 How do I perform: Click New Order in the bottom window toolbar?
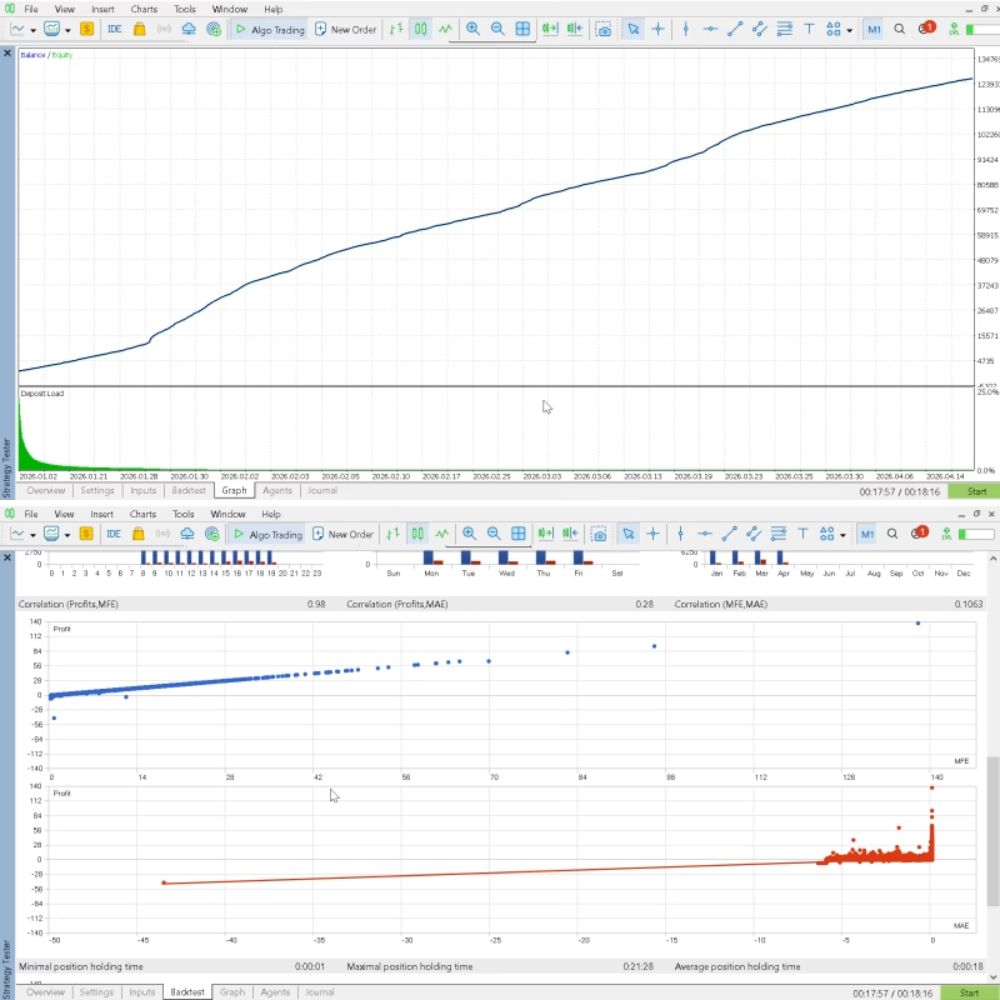tap(343, 534)
